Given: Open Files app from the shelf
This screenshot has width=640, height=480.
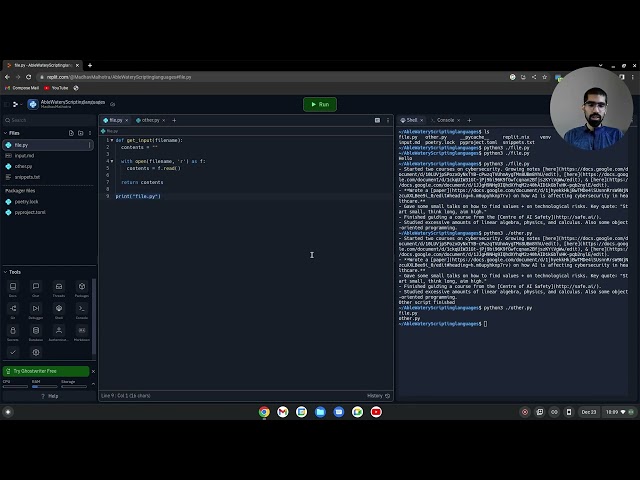Looking at the screenshot, I should pyautogui.click(x=320, y=412).
